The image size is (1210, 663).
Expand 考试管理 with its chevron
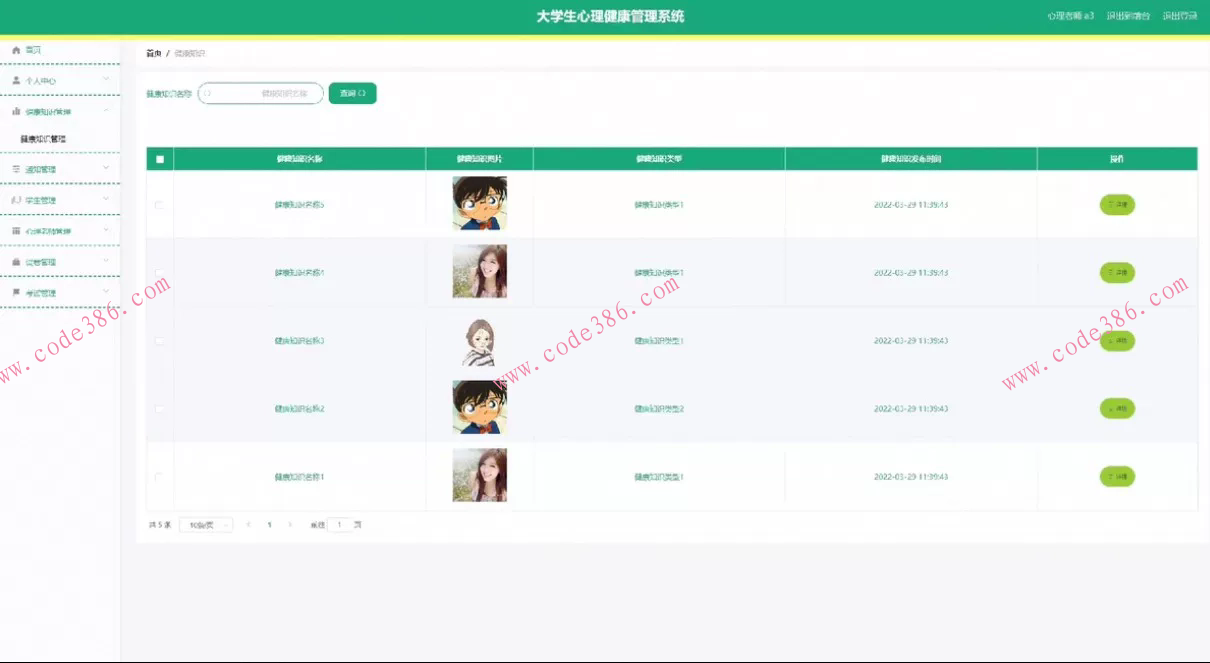point(106,292)
